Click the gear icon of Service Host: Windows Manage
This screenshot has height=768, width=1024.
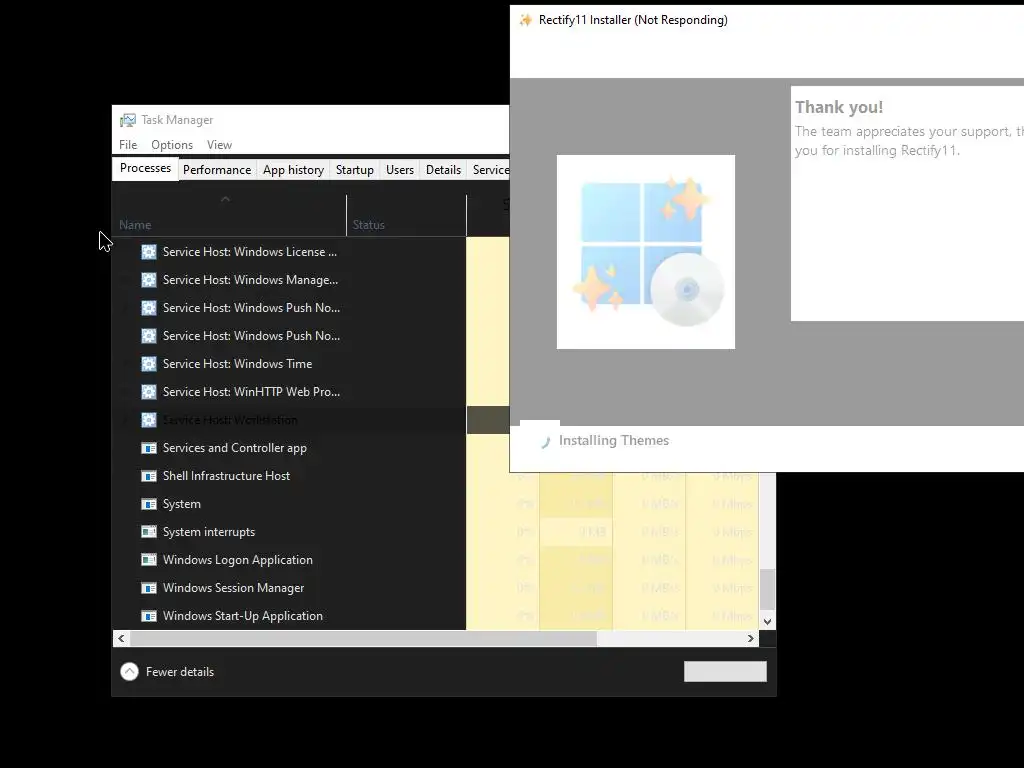[149, 280]
